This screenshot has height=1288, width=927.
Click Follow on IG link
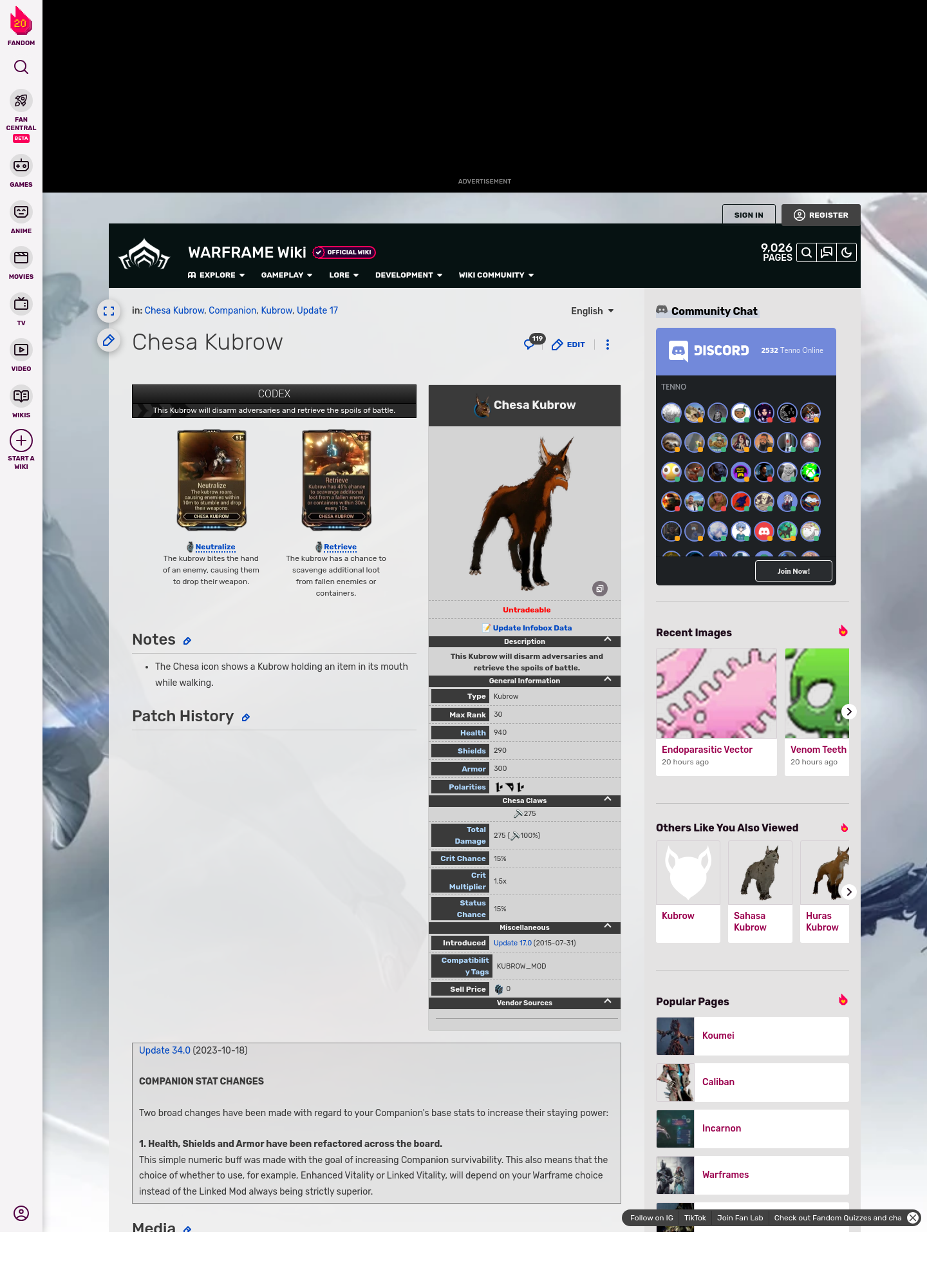651,1218
